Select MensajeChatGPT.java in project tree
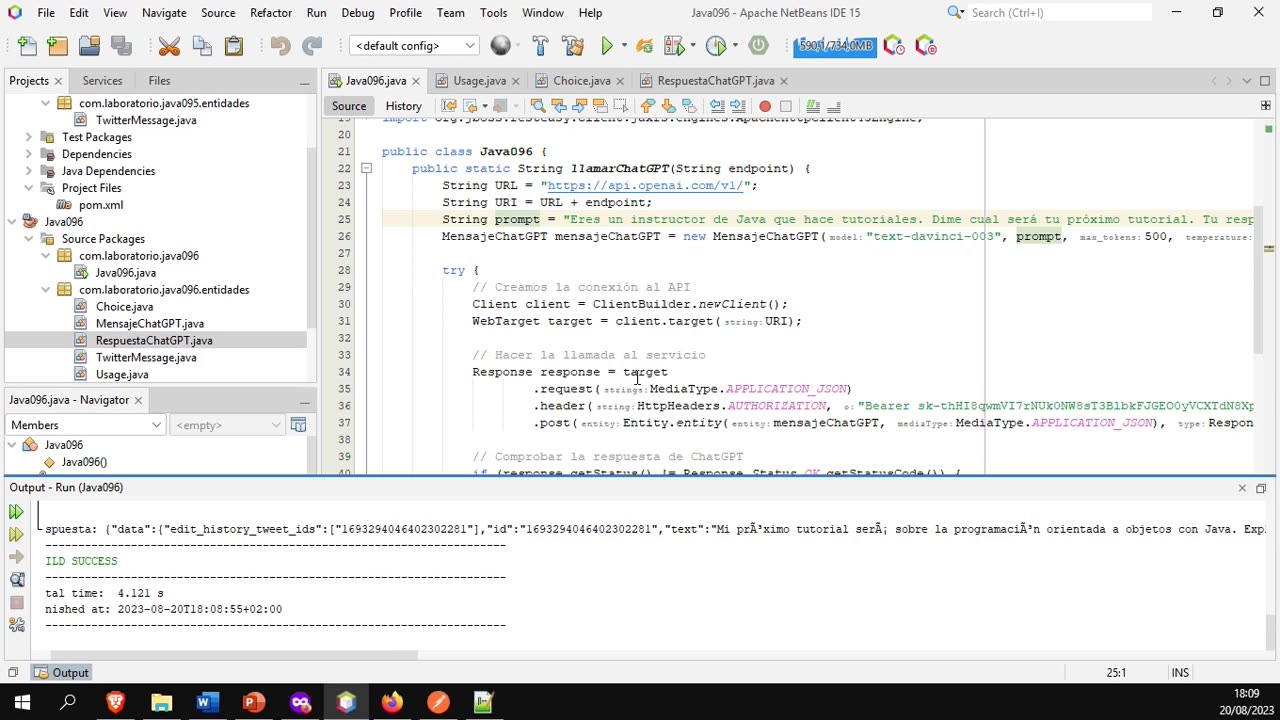 click(x=150, y=324)
